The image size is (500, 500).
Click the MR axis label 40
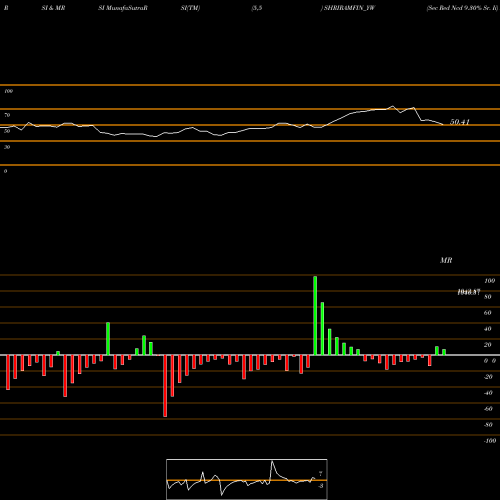(x=488, y=329)
